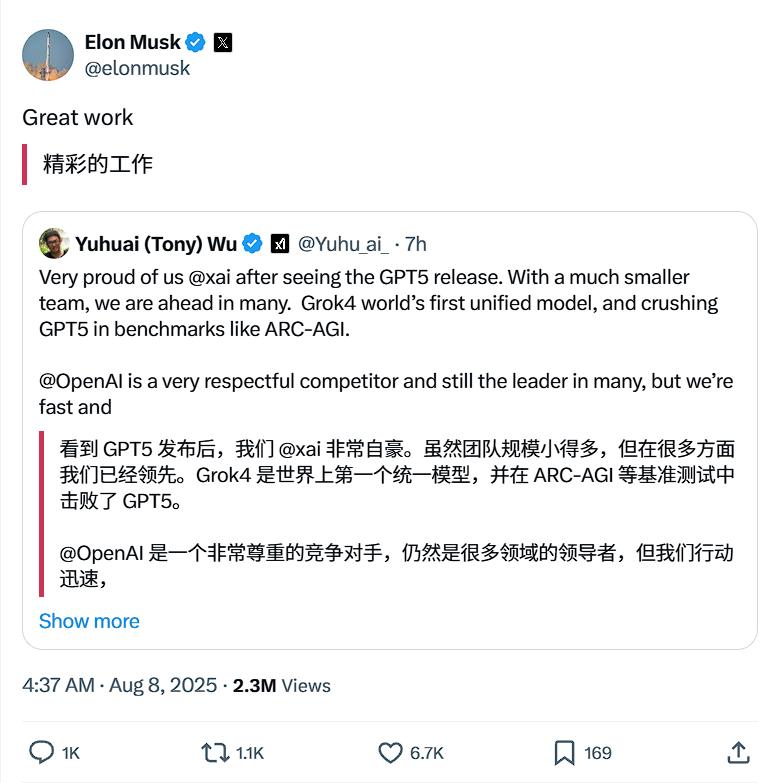Click the @xai mention in quoted tweet
The width and height of the screenshot is (762, 783).
210,277
